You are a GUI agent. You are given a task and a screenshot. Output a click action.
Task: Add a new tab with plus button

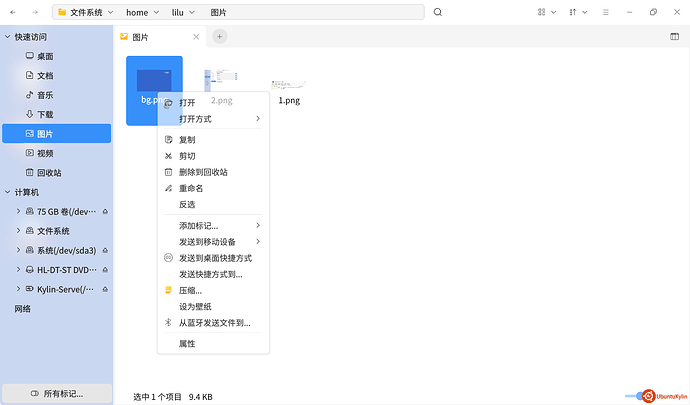tap(220, 37)
